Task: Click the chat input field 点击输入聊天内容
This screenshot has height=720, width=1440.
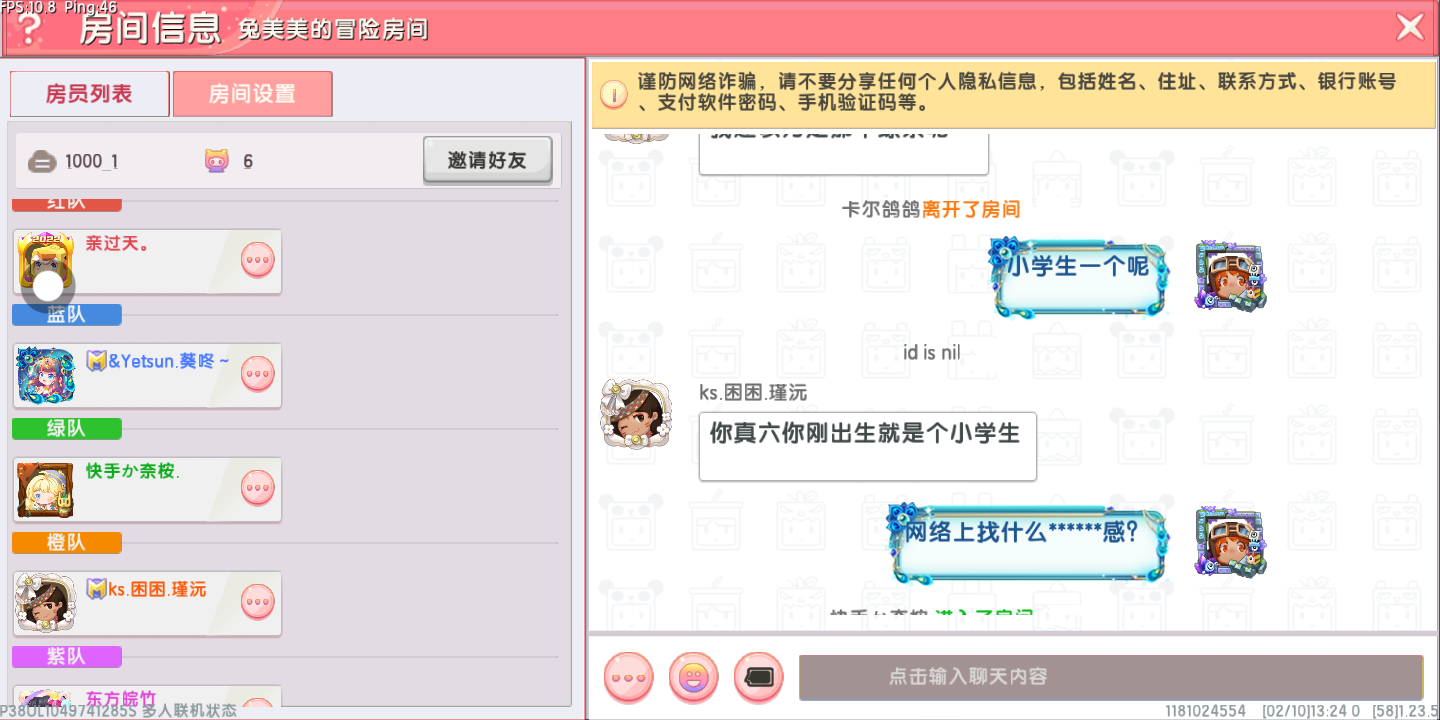Action: (1110, 677)
